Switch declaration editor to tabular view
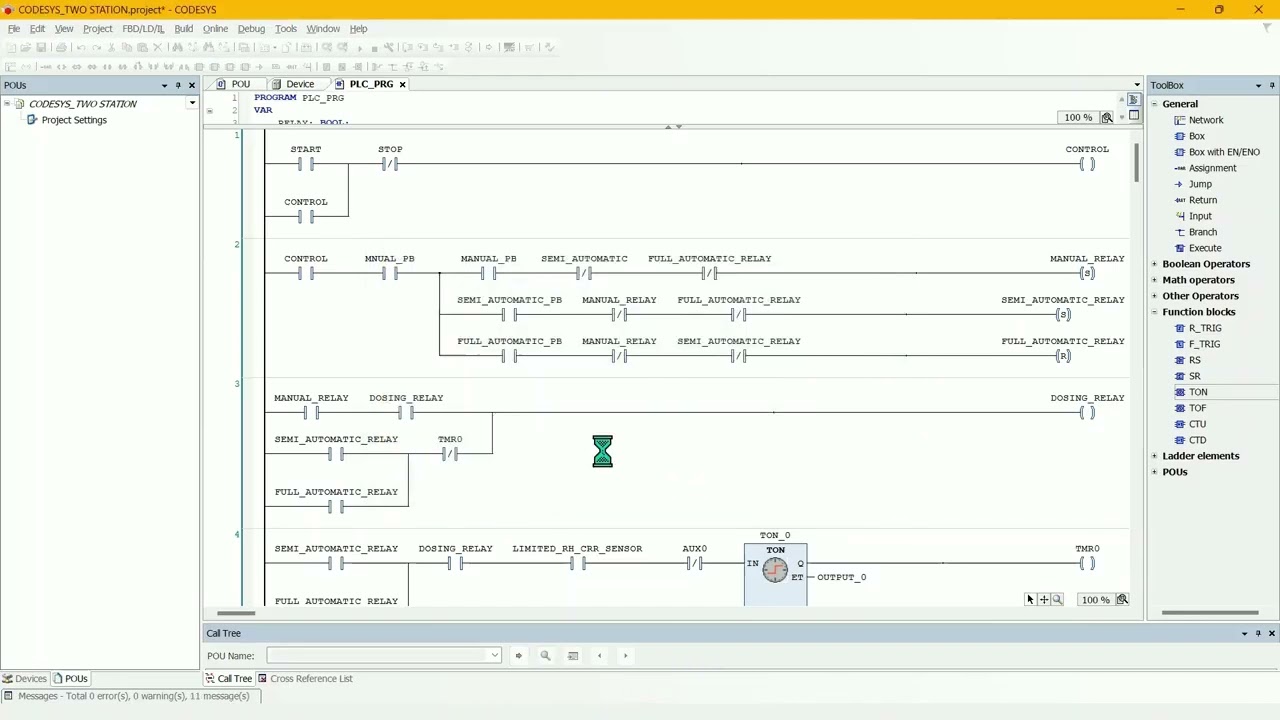Image resolution: width=1280 pixels, height=720 pixels. (x=1134, y=115)
